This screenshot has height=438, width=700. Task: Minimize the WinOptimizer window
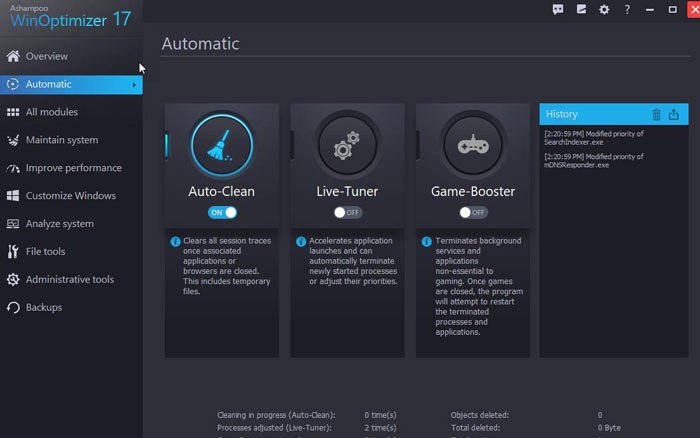tap(650, 9)
